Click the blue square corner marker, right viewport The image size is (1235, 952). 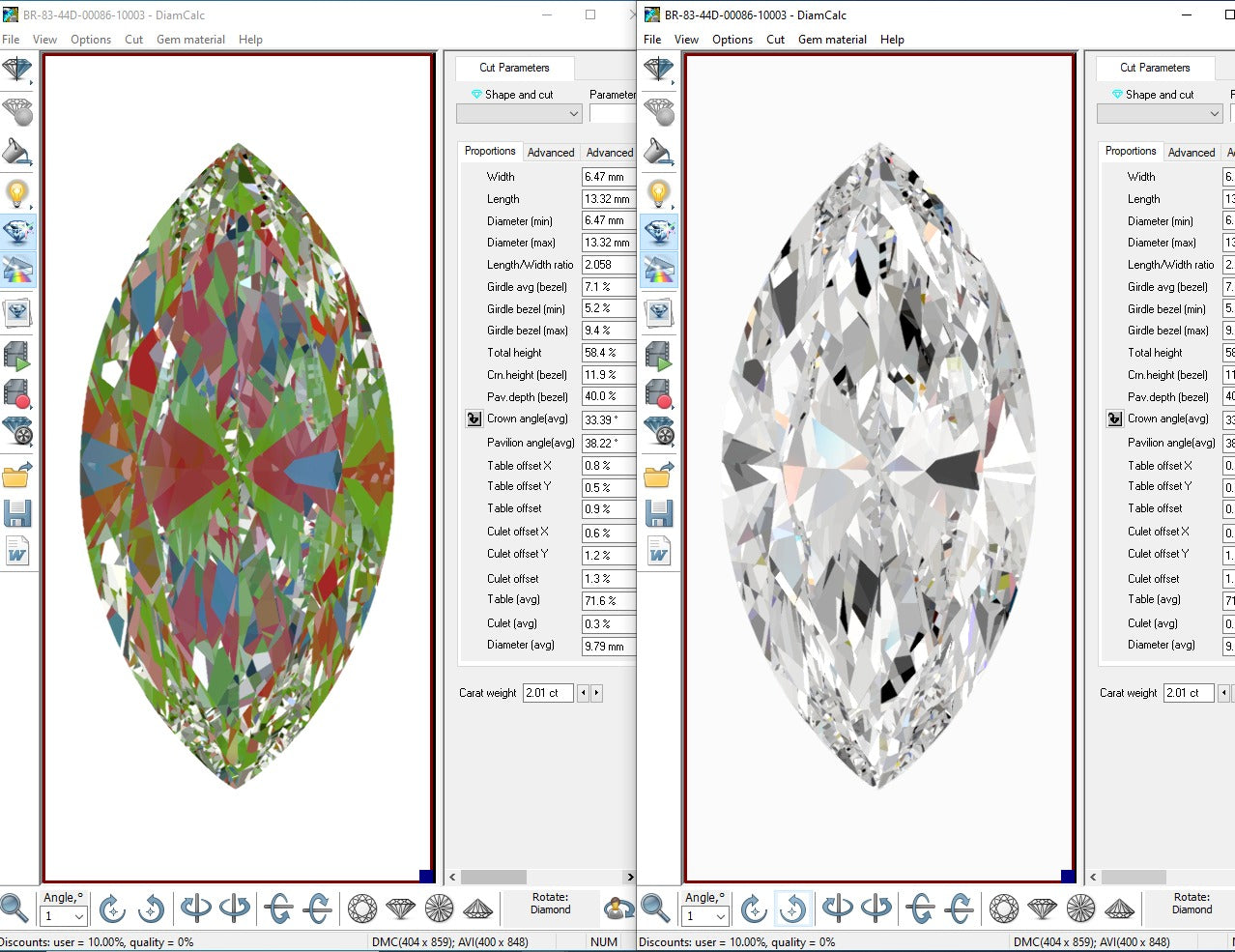1068,876
